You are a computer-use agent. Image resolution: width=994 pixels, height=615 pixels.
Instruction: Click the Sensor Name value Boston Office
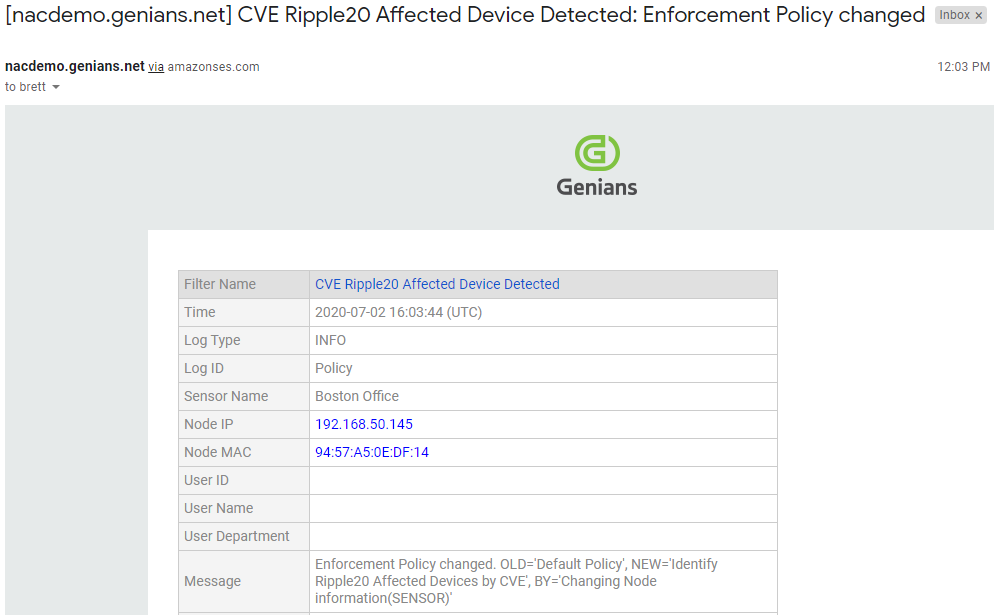tap(357, 396)
